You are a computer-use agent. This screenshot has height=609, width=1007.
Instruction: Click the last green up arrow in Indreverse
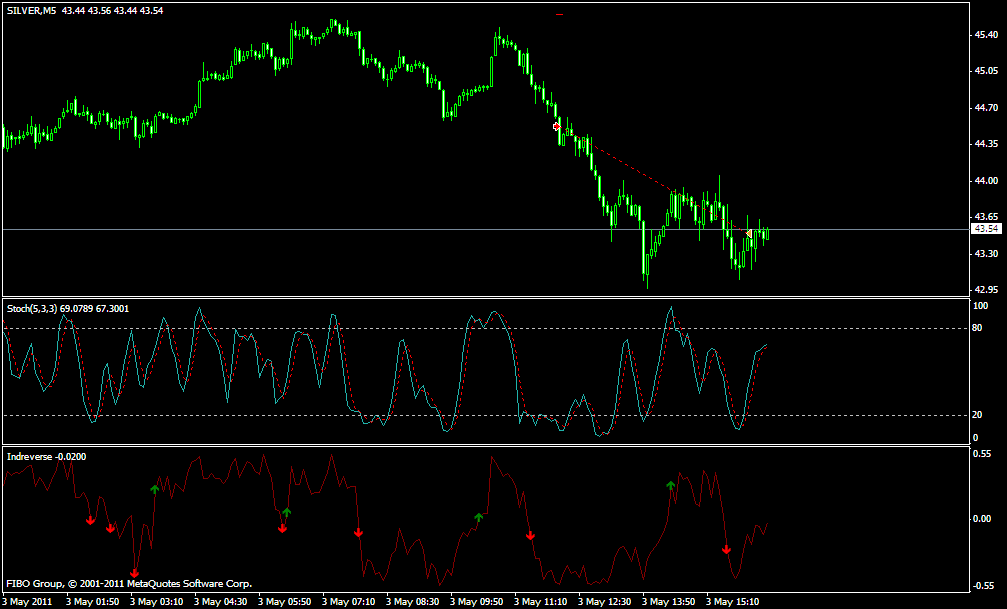(x=670, y=485)
